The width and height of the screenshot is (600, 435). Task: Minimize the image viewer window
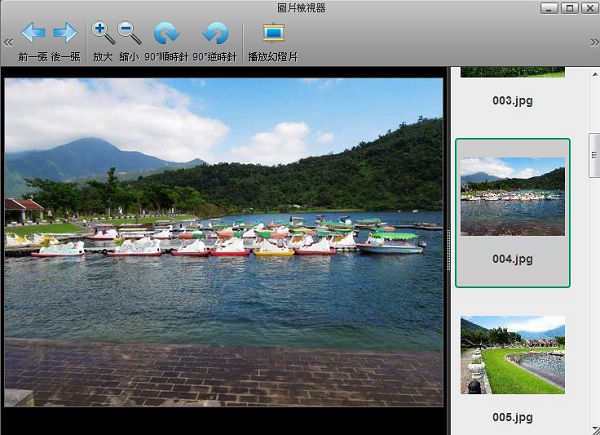549,8
